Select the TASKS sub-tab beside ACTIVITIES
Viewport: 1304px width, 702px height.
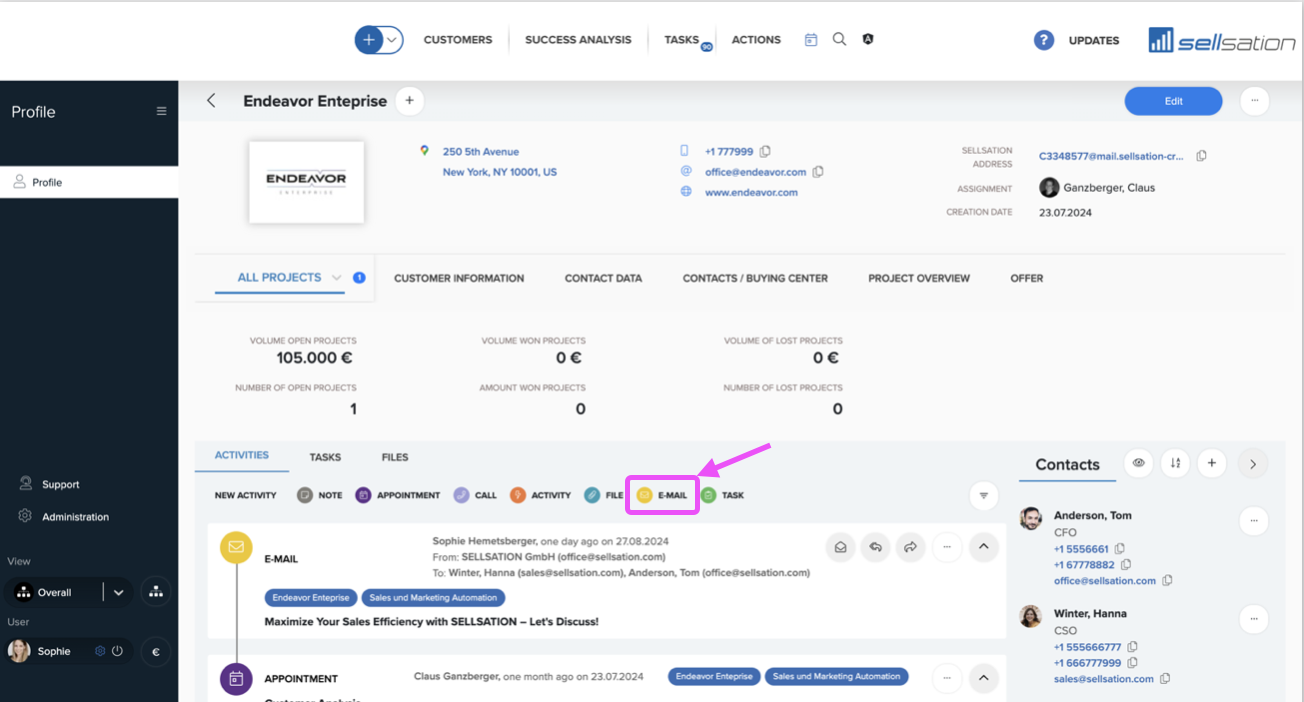[325, 457]
